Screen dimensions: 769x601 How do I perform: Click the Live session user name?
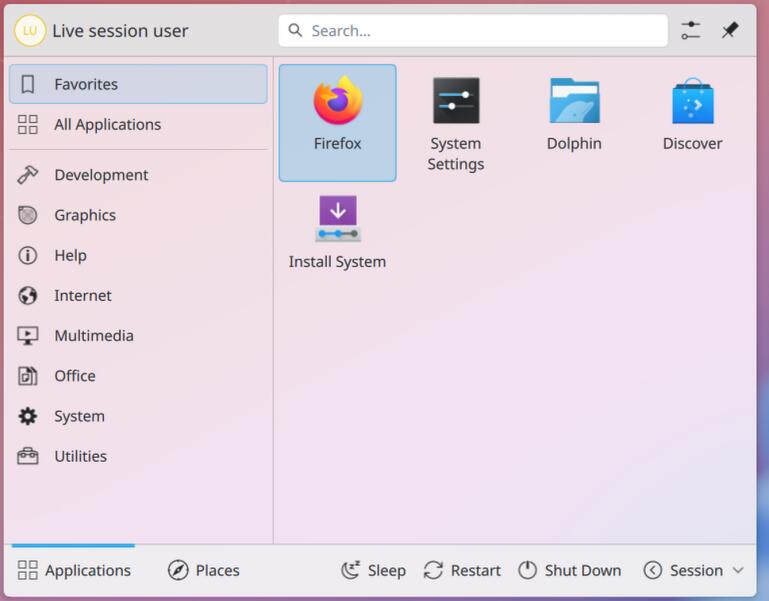(x=120, y=30)
